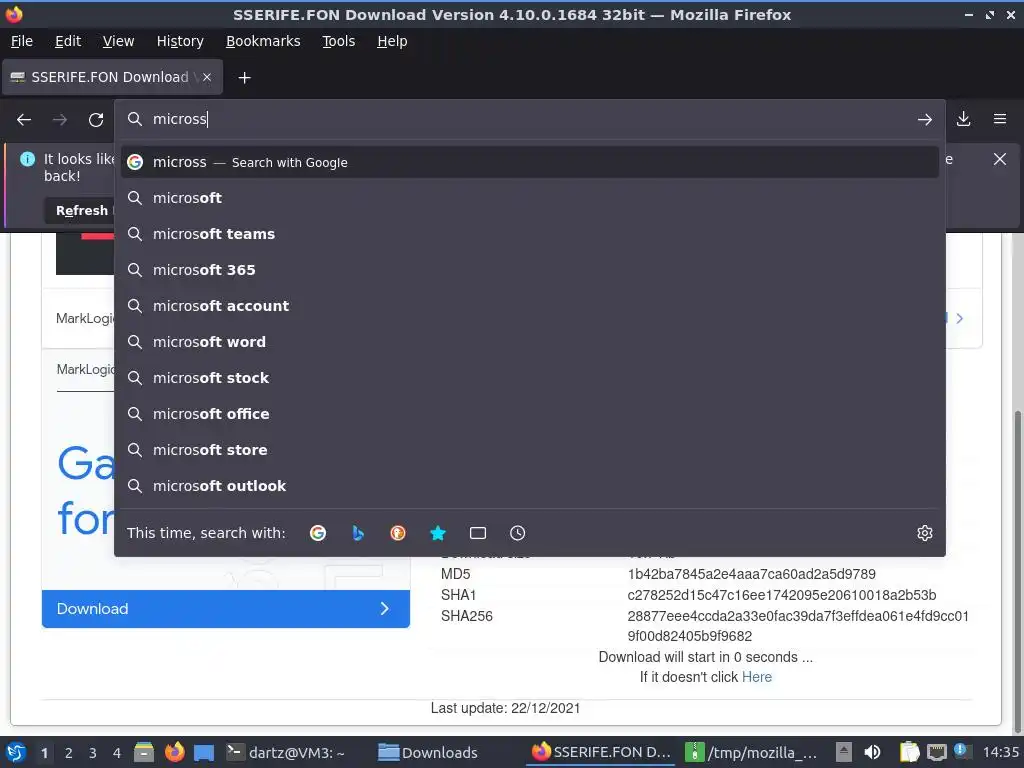Click the 'Here' download link

tap(757, 677)
